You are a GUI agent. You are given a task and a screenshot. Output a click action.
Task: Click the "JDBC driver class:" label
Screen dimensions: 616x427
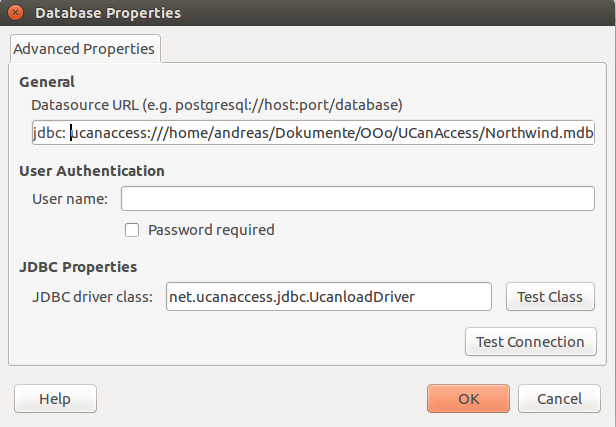(x=92, y=297)
